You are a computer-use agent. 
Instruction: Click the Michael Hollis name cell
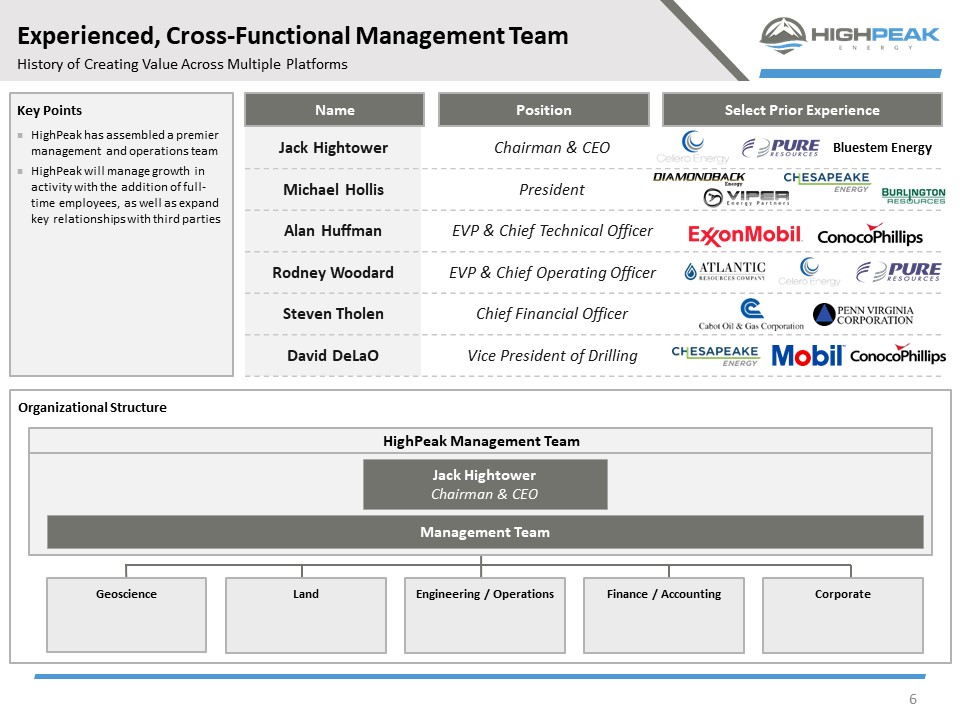[333, 190]
